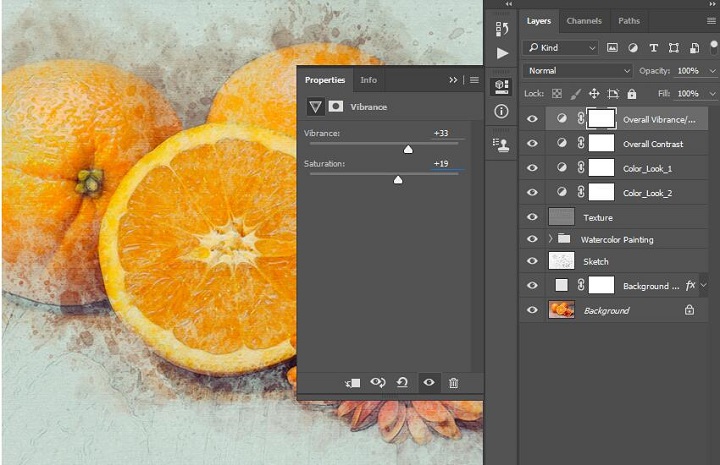720x465 pixels.
Task: Click the Vibrance slider handle
Action: tap(408, 150)
